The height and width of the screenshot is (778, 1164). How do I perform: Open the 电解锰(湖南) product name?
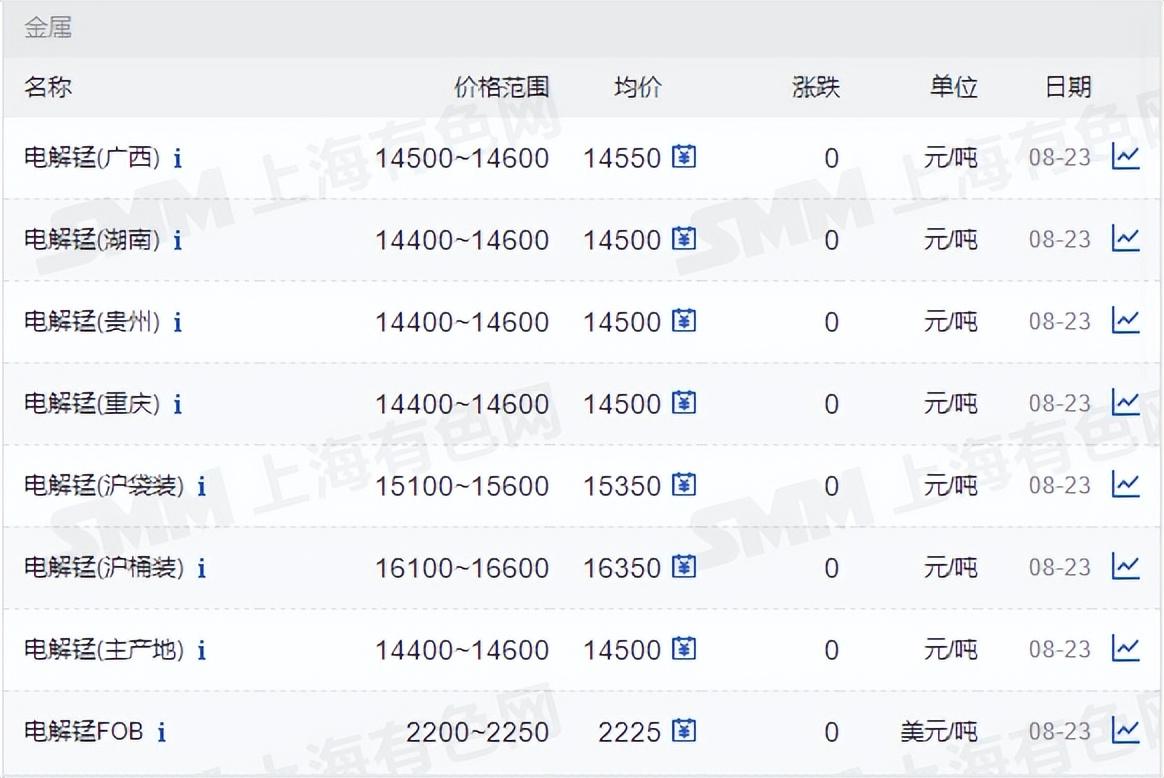[x=92, y=240]
